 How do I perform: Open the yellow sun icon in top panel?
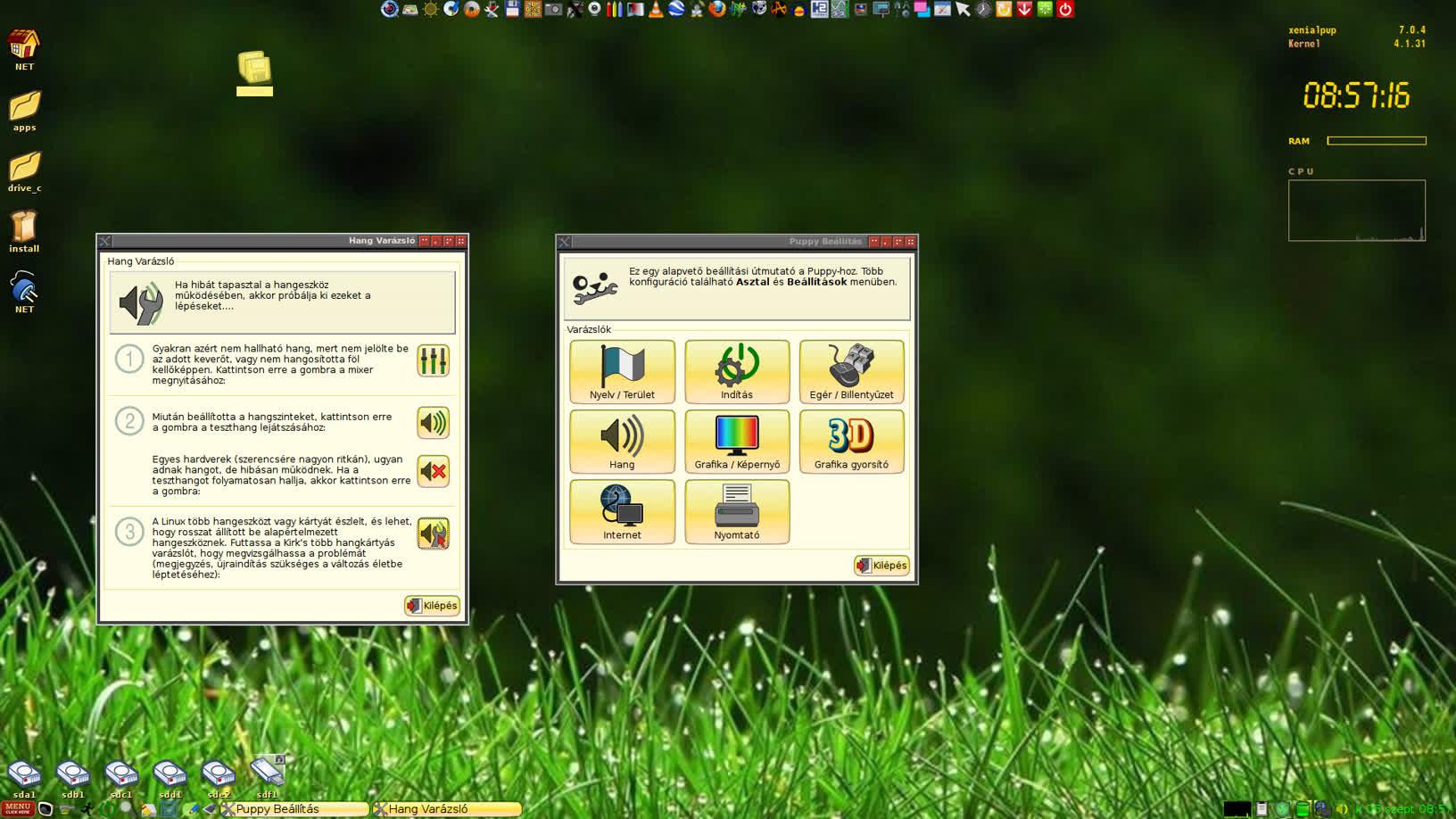point(431,9)
